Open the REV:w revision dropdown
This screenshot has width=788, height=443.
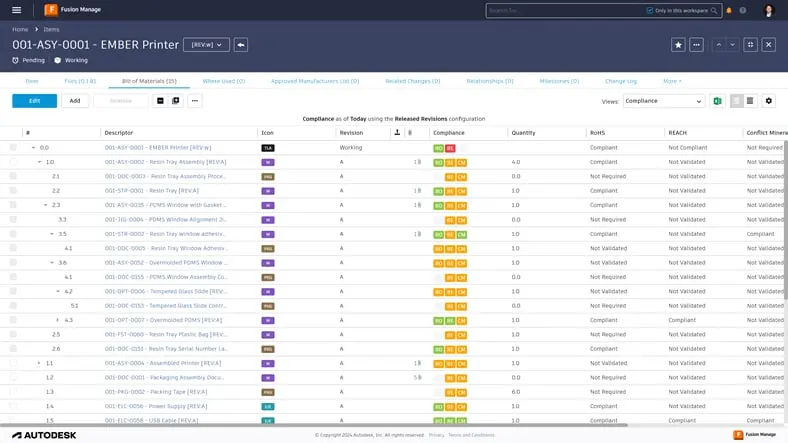tap(207, 45)
